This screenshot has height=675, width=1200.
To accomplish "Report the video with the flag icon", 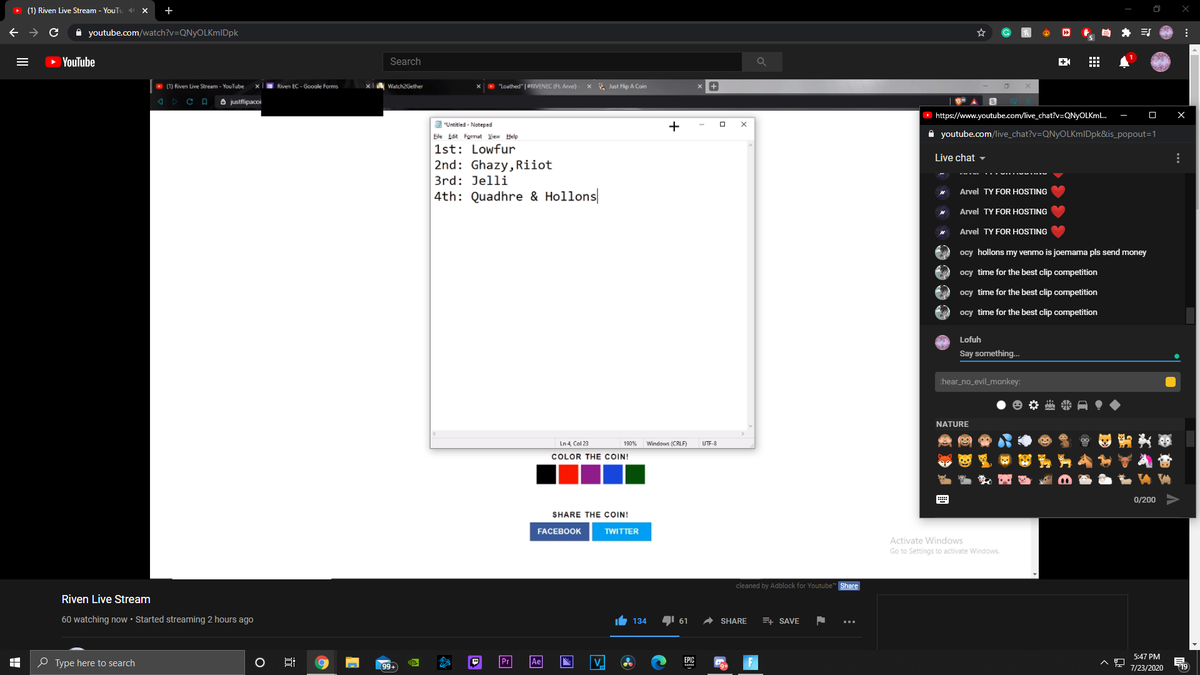I will click(821, 621).
